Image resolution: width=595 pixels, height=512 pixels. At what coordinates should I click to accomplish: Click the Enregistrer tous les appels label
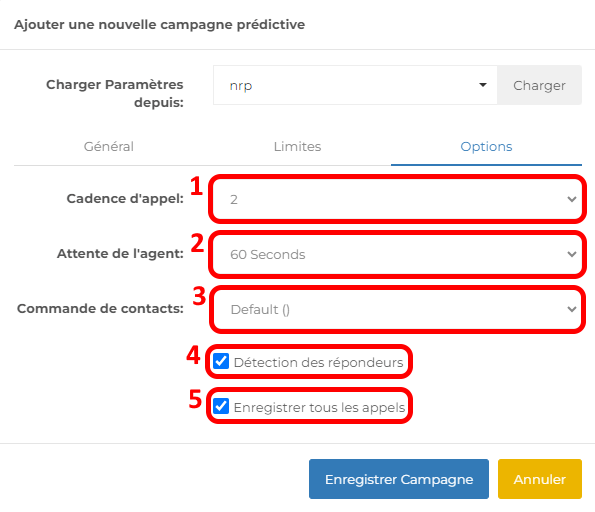click(320, 407)
